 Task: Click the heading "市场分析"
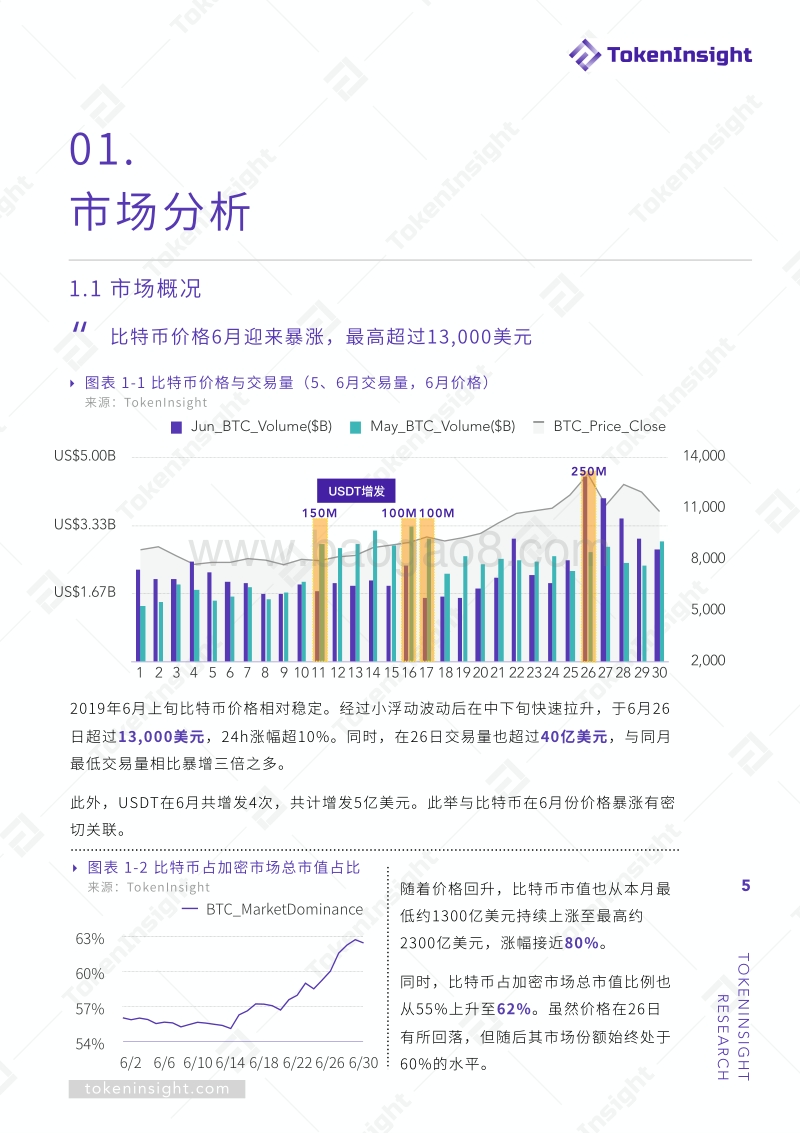pos(160,212)
